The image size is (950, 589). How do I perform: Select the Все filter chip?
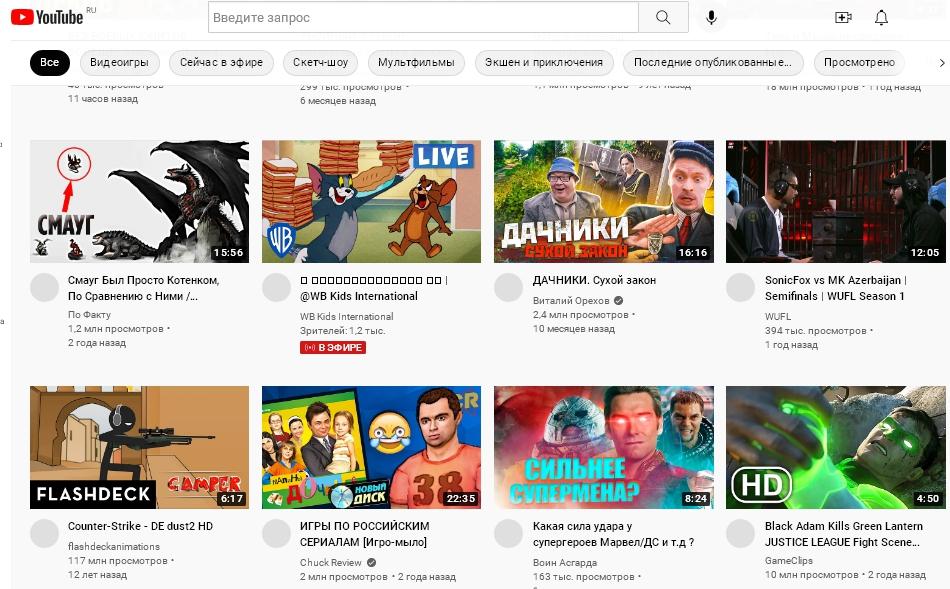pos(49,62)
